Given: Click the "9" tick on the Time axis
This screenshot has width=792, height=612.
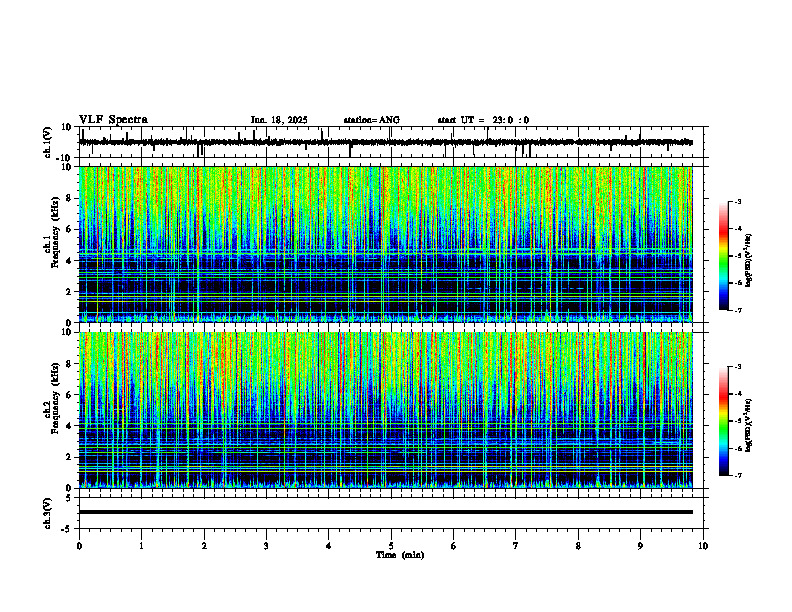Looking at the screenshot, I should 640,546.
